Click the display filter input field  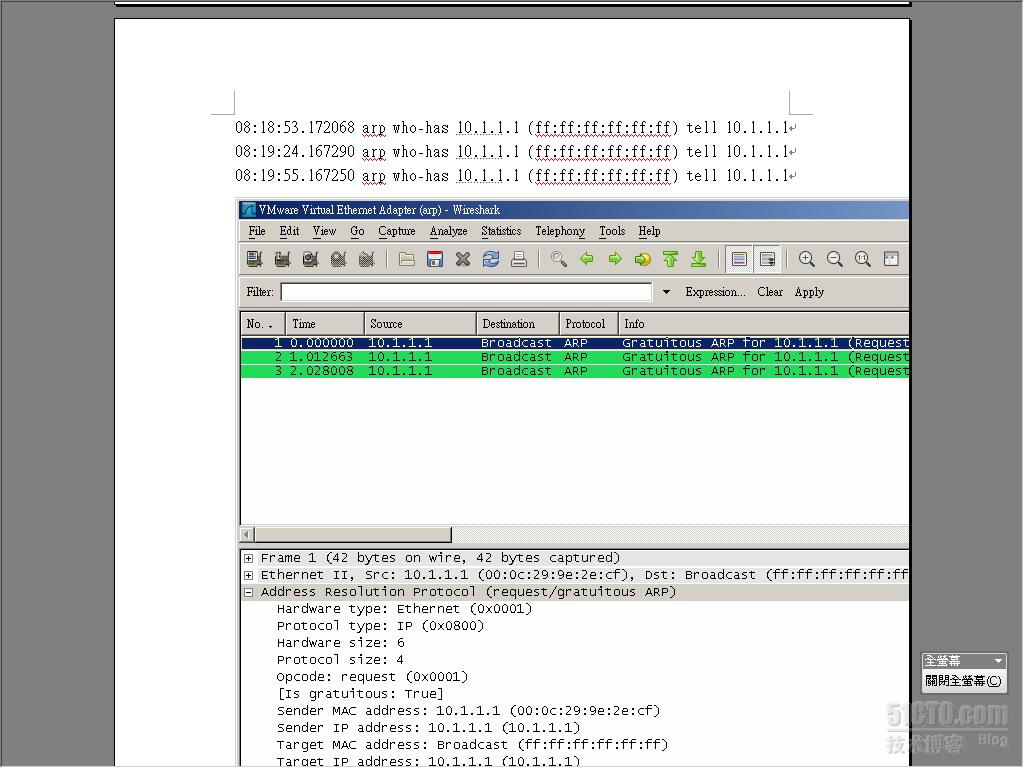click(466, 292)
